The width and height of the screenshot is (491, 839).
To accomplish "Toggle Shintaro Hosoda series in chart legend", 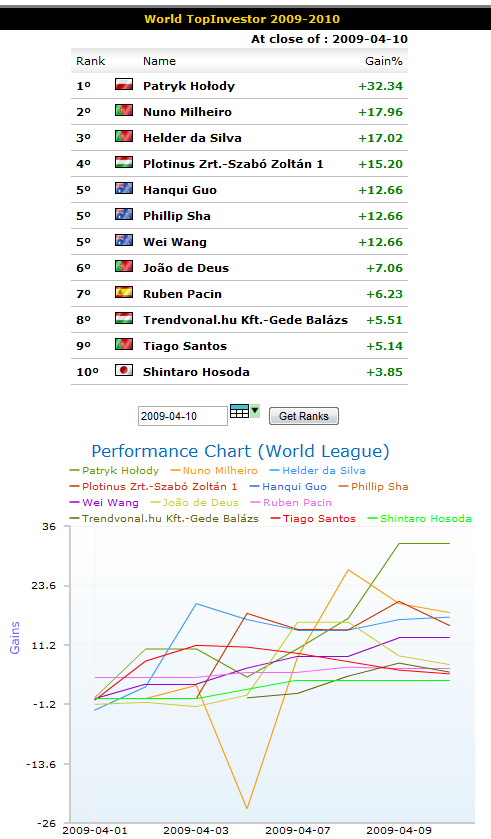I will pyautogui.click(x=420, y=518).
